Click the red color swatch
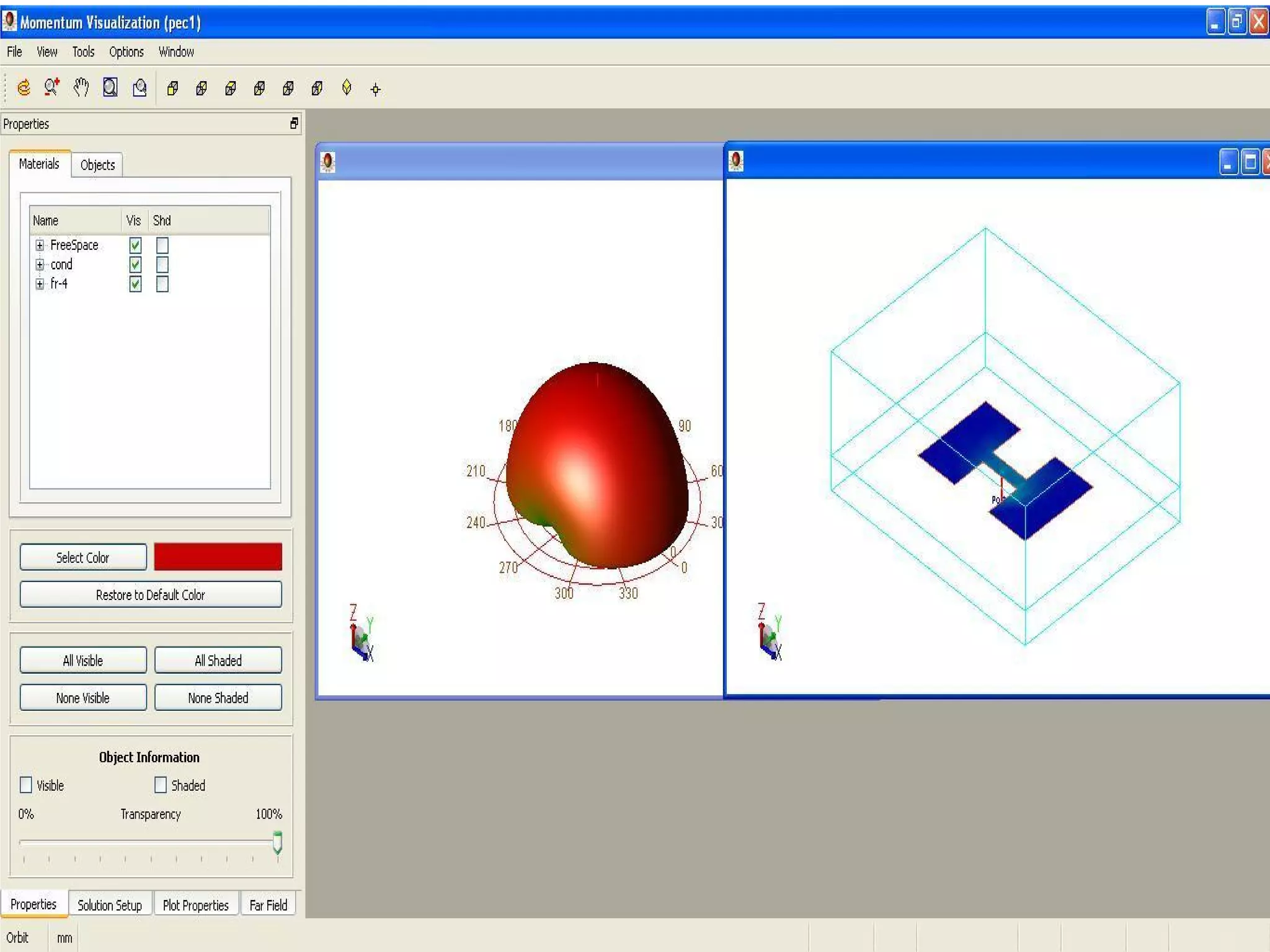Image resolution: width=1270 pixels, height=952 pixels. click(218, 557)
